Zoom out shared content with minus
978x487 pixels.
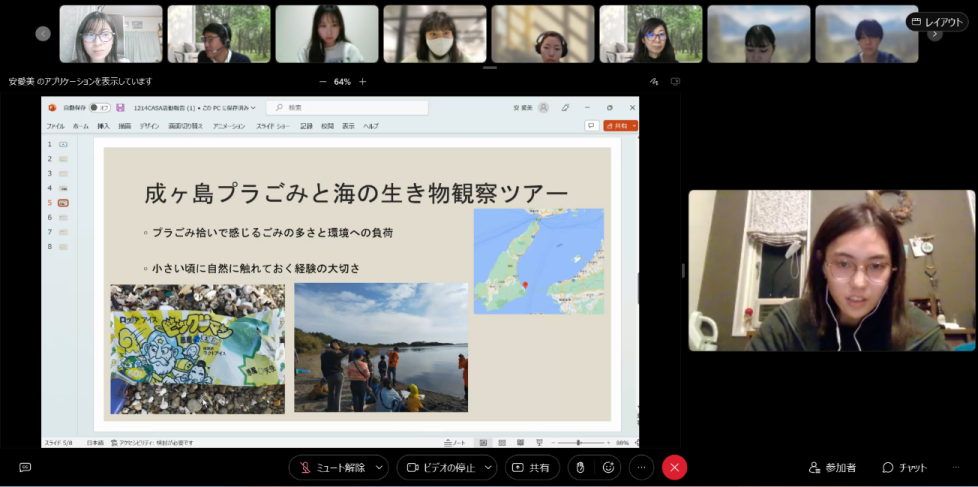[x=322, y=82]
